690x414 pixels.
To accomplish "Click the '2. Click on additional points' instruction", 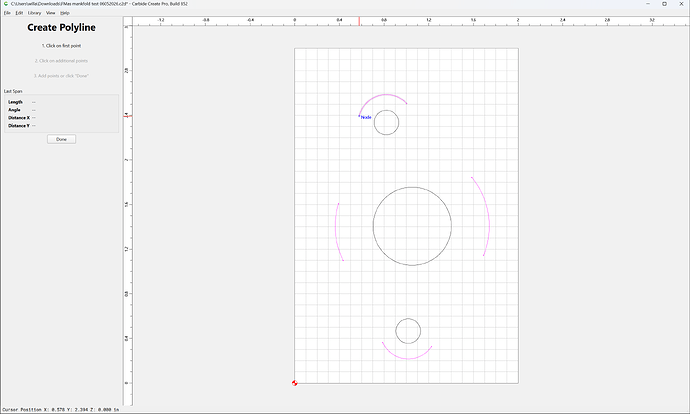I will point(62,61).
